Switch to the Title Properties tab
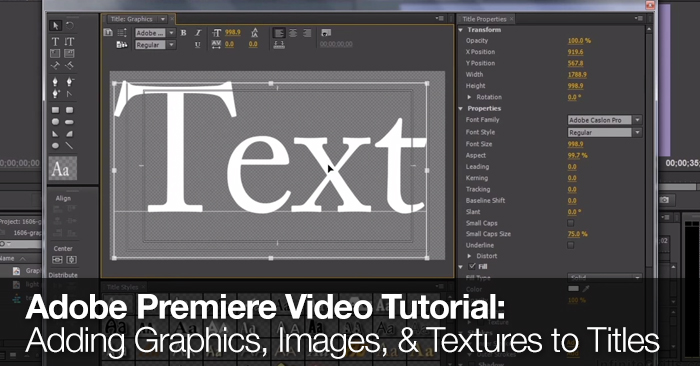Screen dimensions: 700x366 click(484, 19)
